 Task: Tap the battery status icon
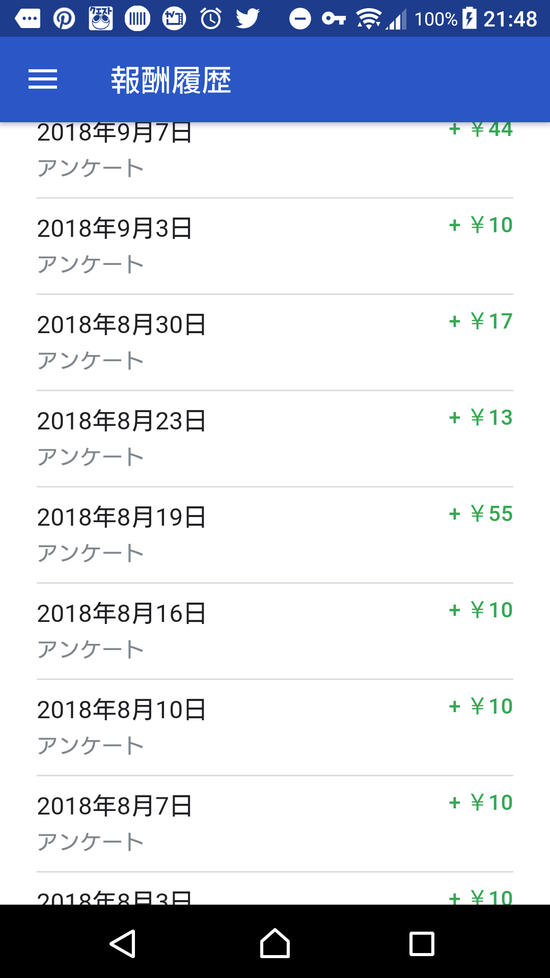pyautogui.click(x=470, y=19)
